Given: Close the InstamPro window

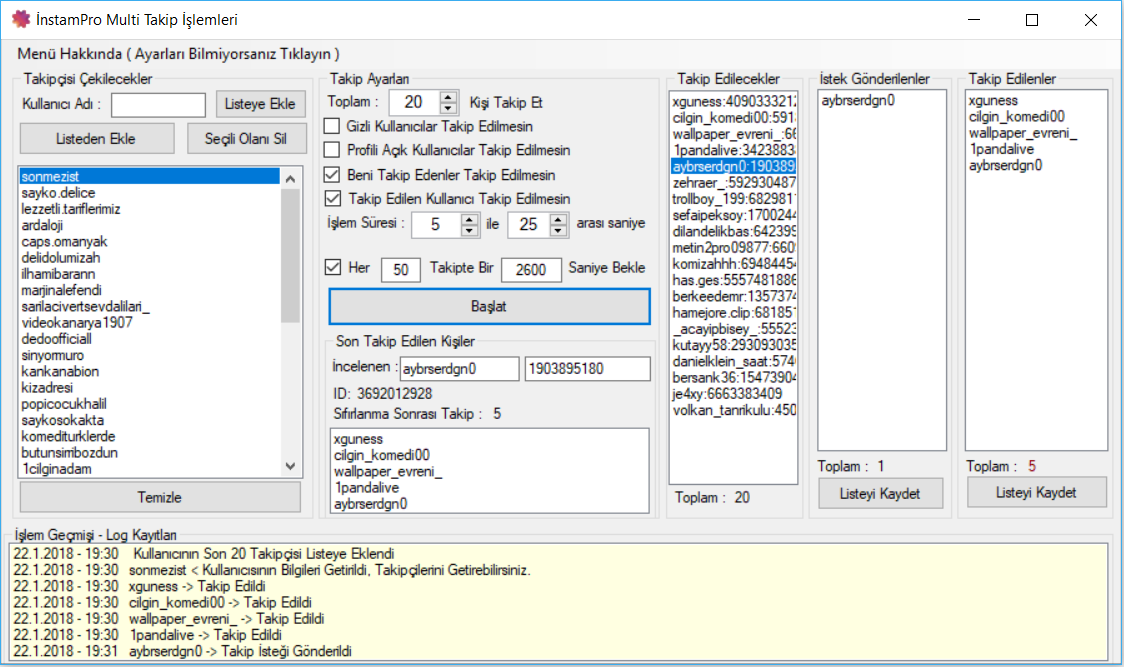Looking at the screenshot, I should click(x=1091, y=20).
